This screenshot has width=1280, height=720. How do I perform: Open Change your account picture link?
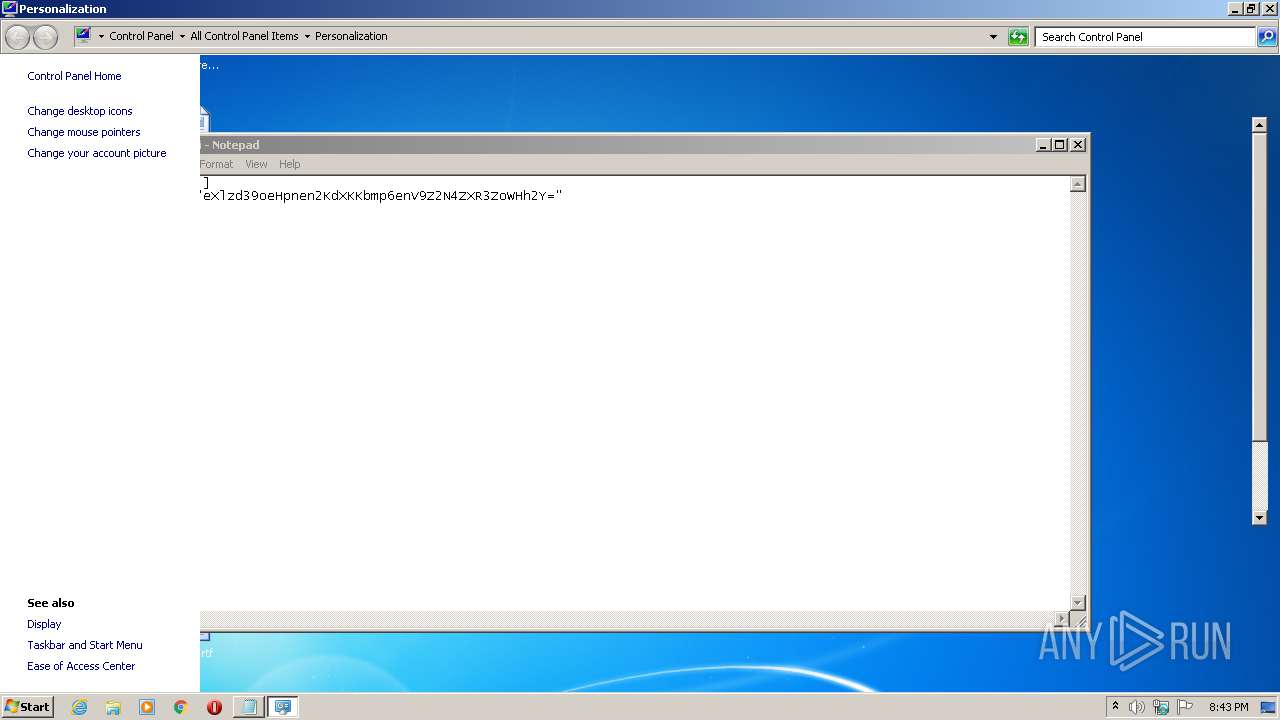pyautogui.click(x=97, y=153)
